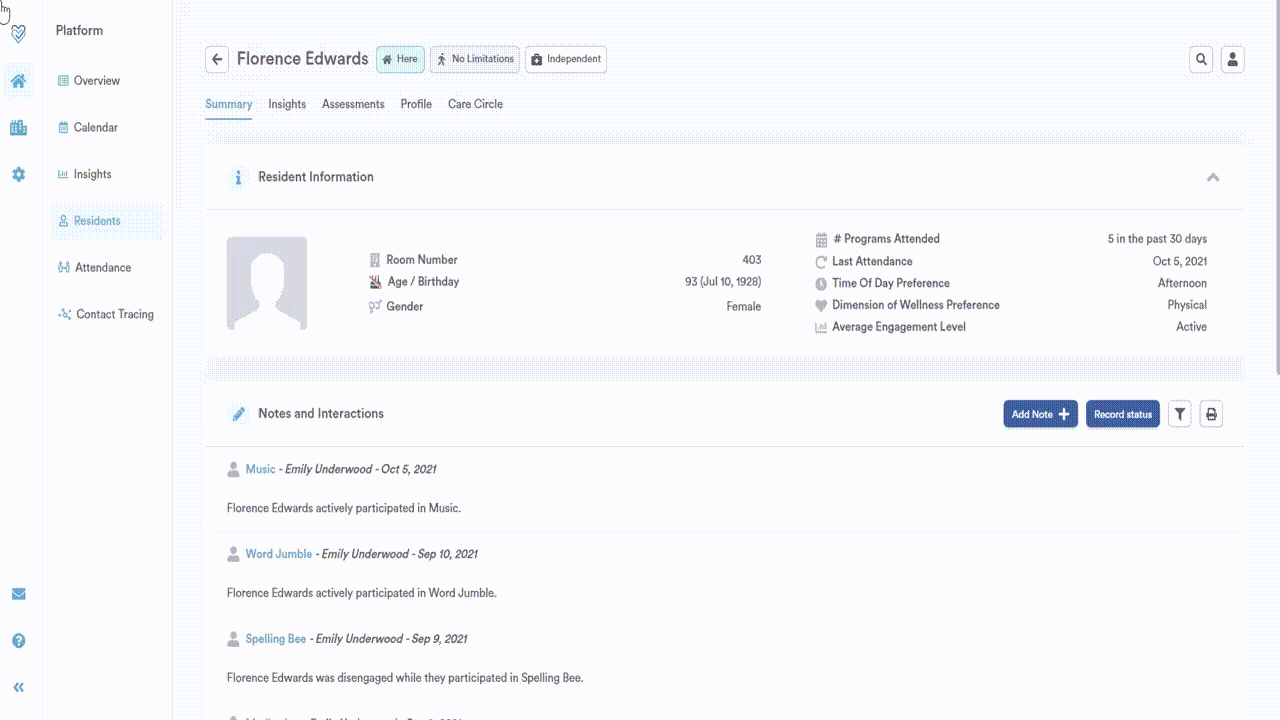Image resolution: width=1280 pixels, height=720 pixels.
Task: Click the person icon beside Word Jumble
Action: point(234,554)
